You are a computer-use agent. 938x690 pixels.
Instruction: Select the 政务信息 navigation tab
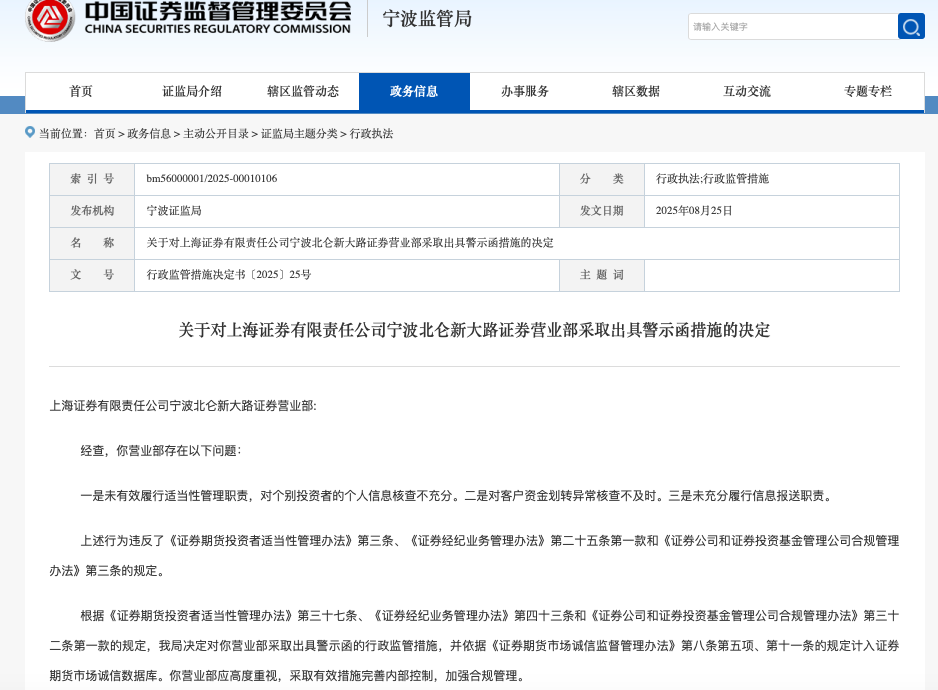click(x=414, y=92)
